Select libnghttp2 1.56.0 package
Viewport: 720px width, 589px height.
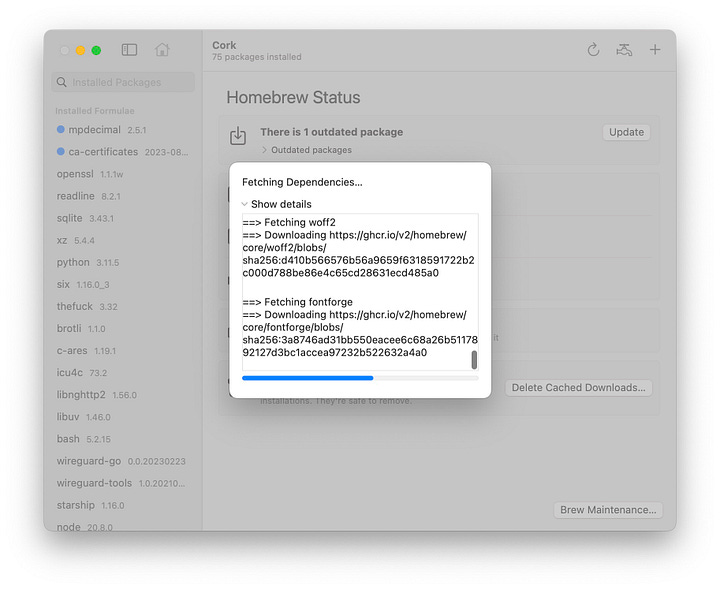pyautogui.click(x=123, y=394)
